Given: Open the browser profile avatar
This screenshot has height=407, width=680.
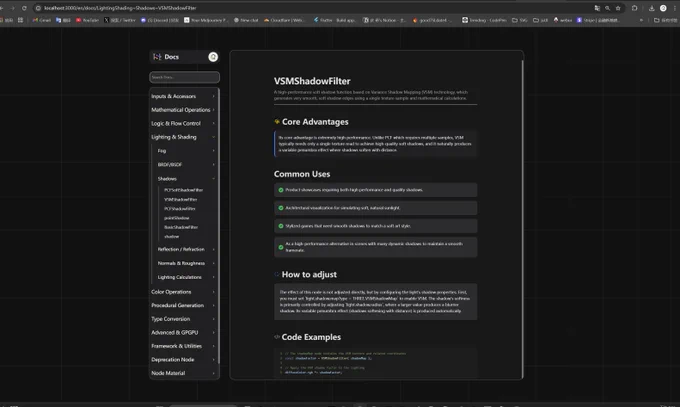Looking at the screenshot, I should [x=663, y=8].
